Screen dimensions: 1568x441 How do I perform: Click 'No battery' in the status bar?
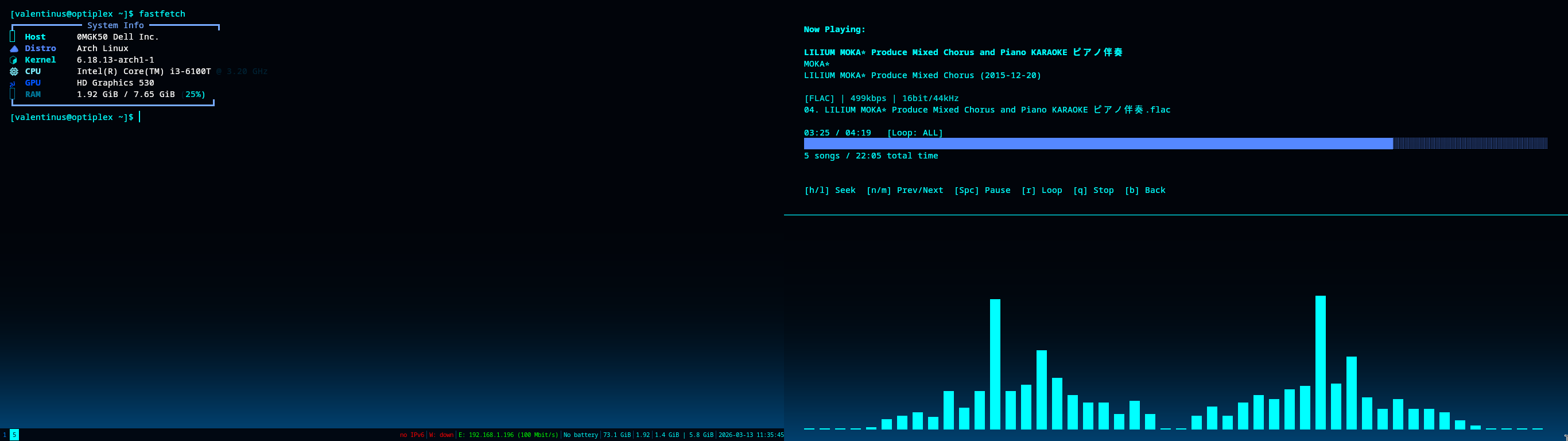click(x=581, y=435)
